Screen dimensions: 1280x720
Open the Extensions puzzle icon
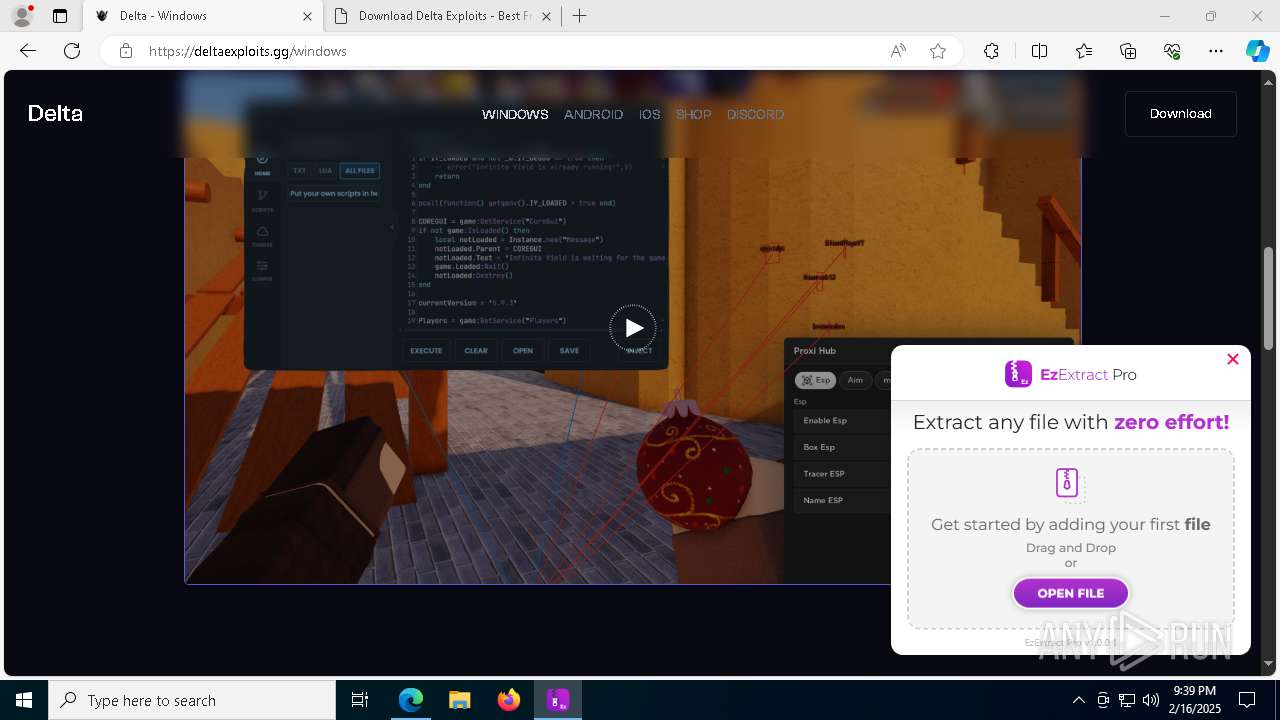991,51
